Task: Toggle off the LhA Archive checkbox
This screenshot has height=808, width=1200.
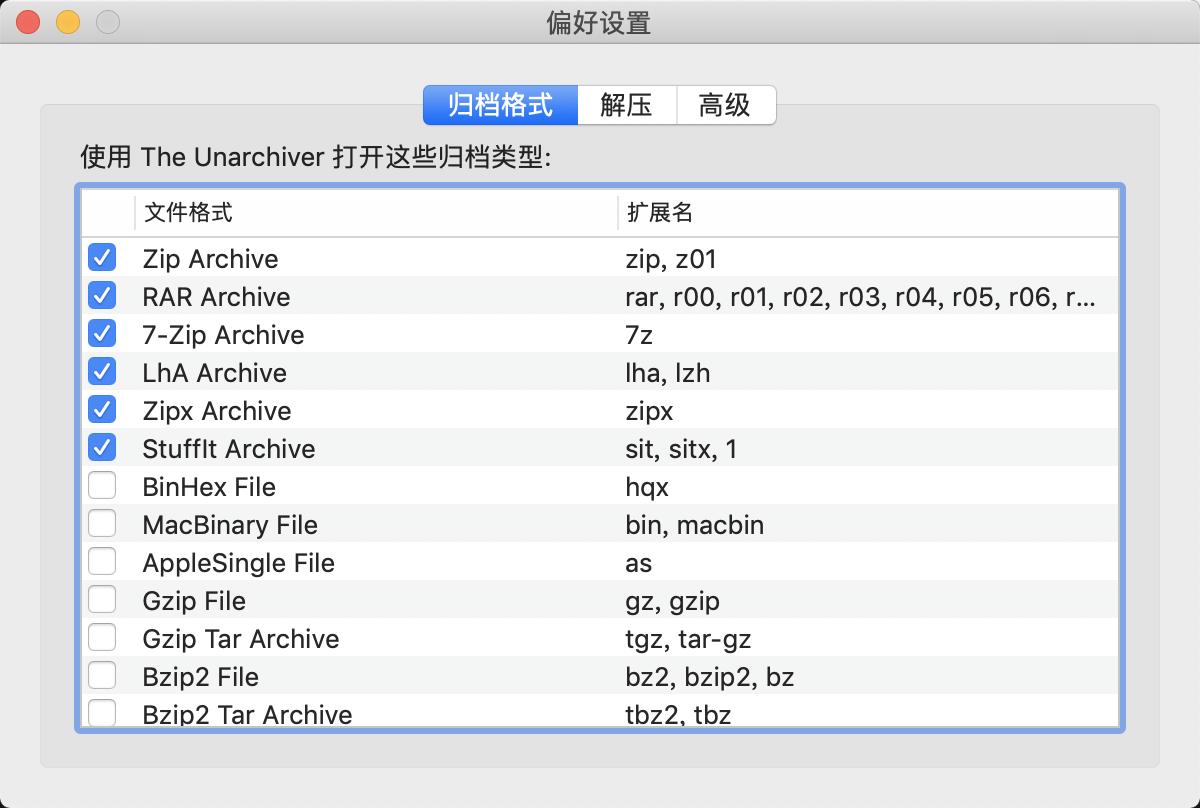Action: click(x=102, y=372)
